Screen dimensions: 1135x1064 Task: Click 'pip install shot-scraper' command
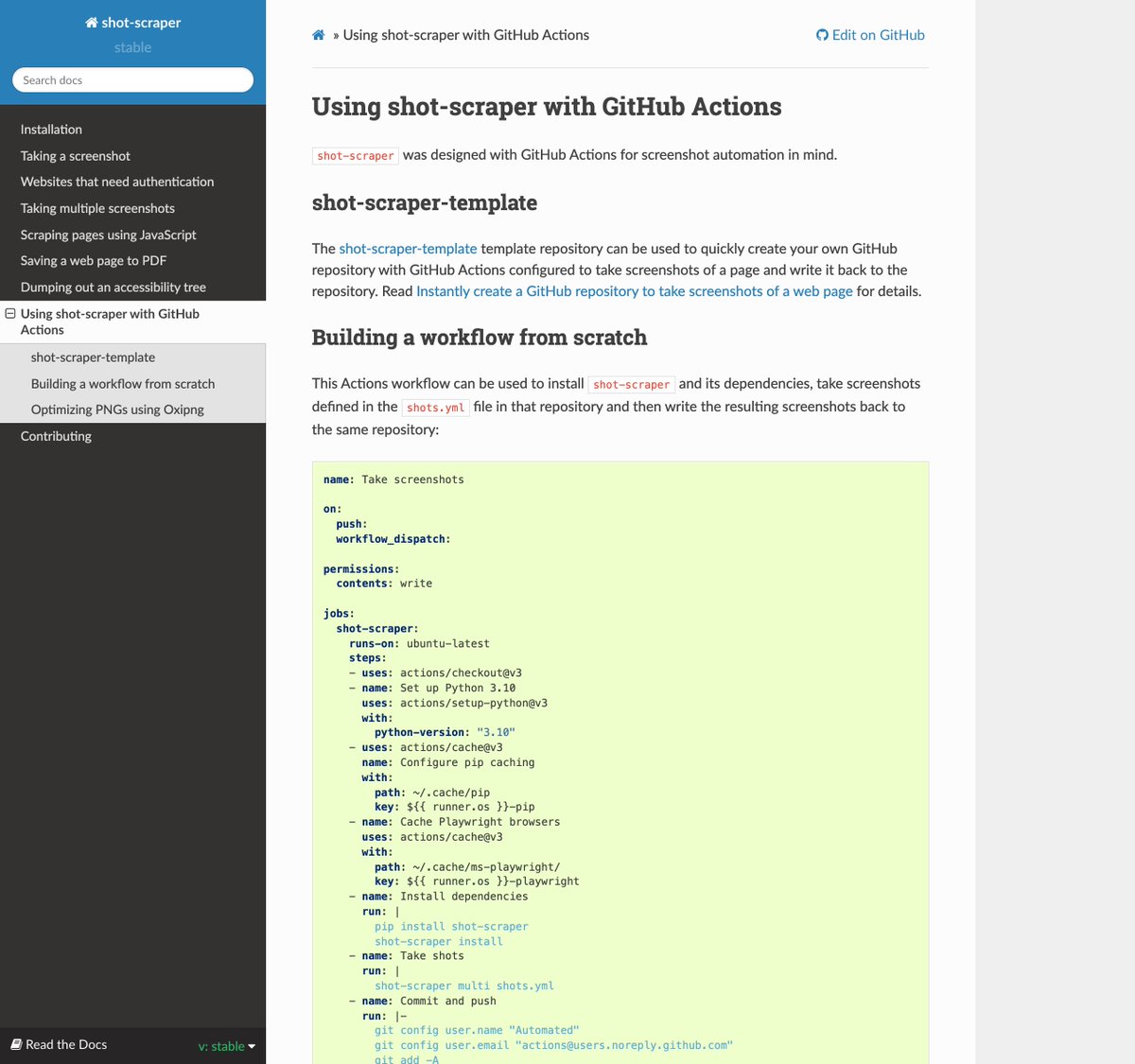pyautogui.click(x=451, y=927)
